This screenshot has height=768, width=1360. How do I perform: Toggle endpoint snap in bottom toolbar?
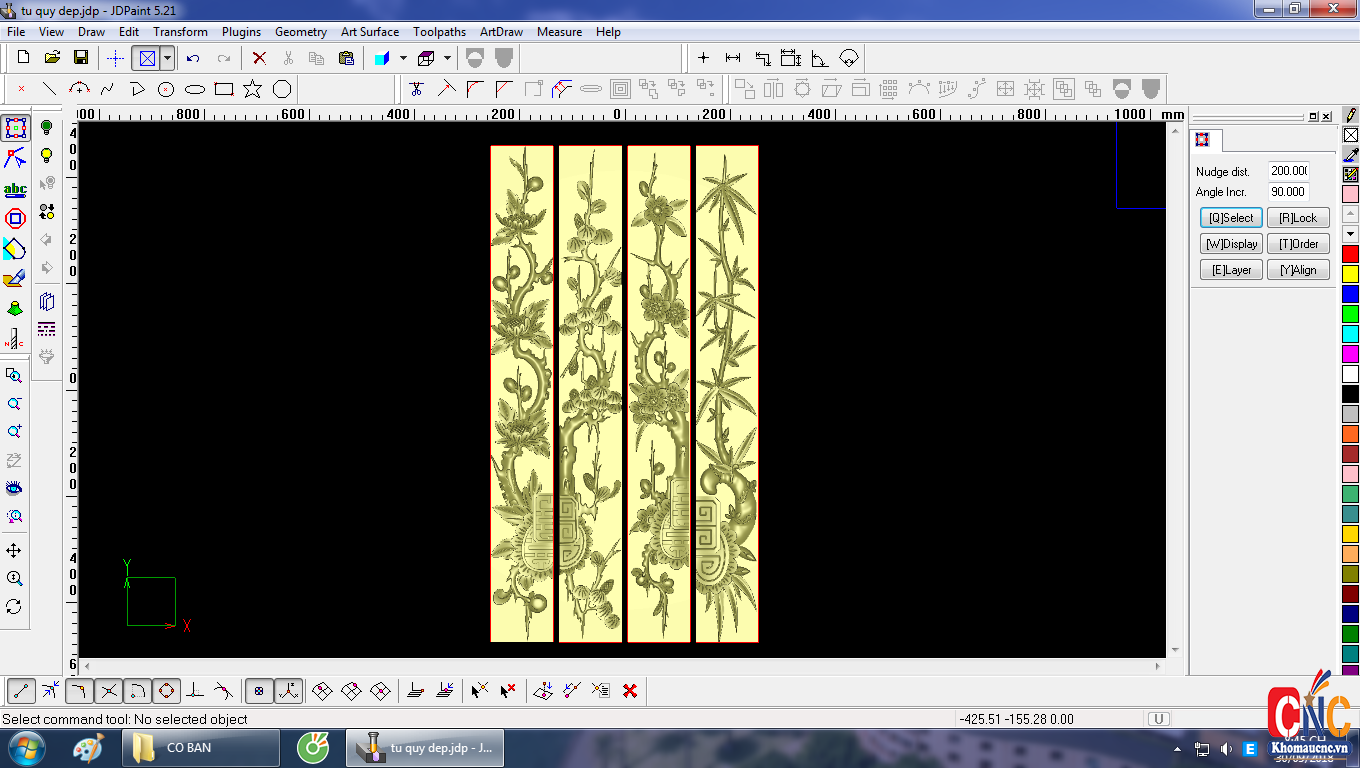[x=21, y=691]
